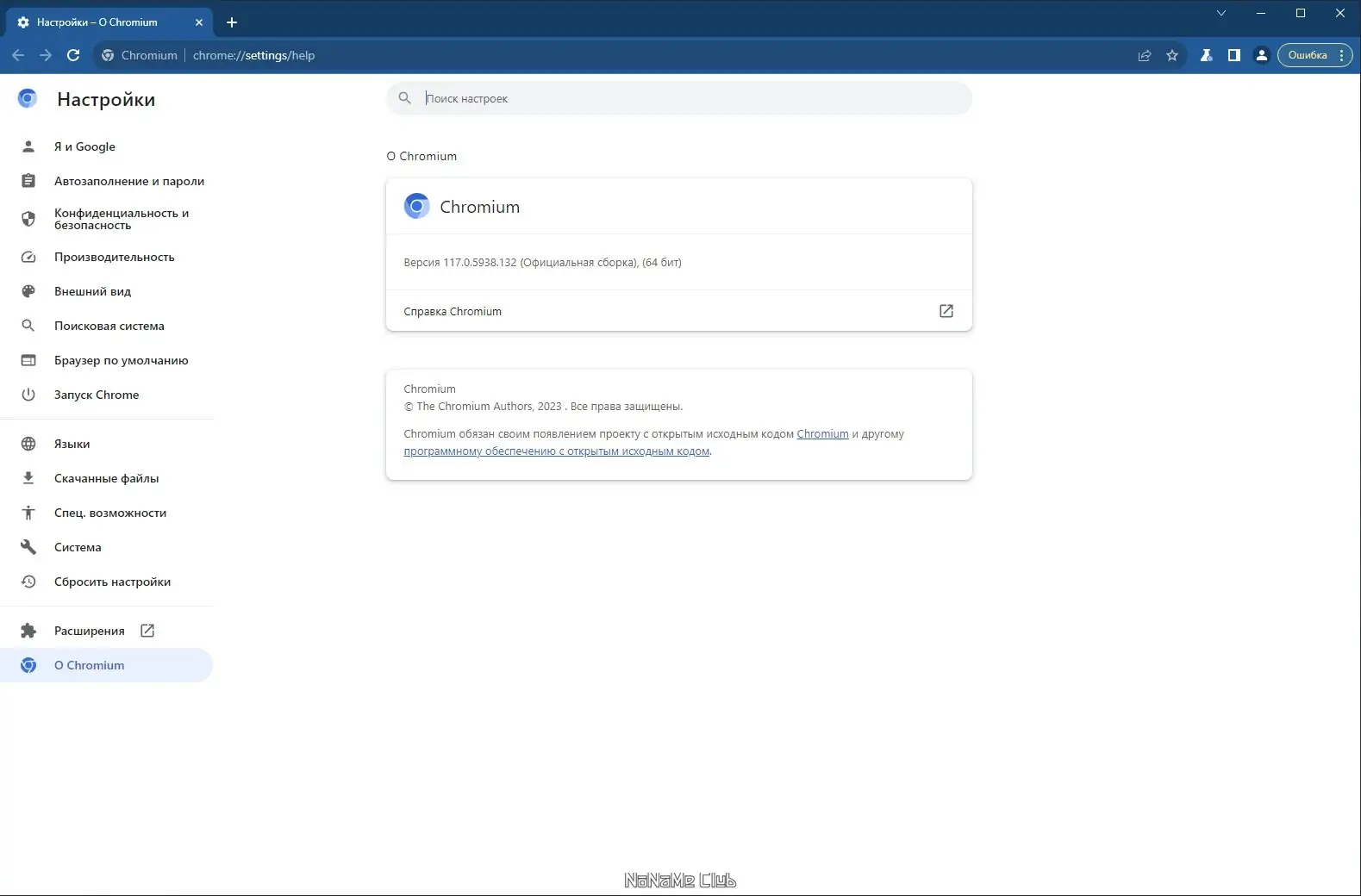Reload the settings page
Viewport: 1361px width, 896px height.
coord(73,55)
